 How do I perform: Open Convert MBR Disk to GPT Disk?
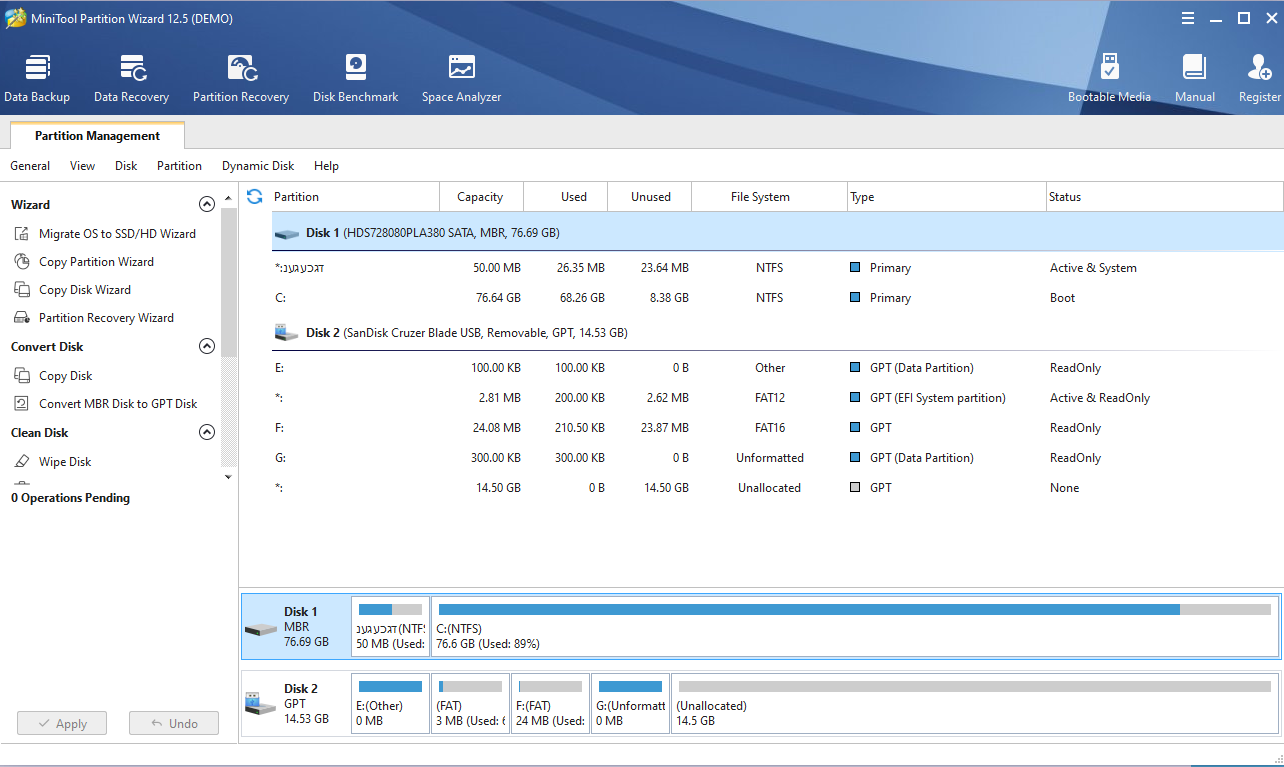click(118, 404)
